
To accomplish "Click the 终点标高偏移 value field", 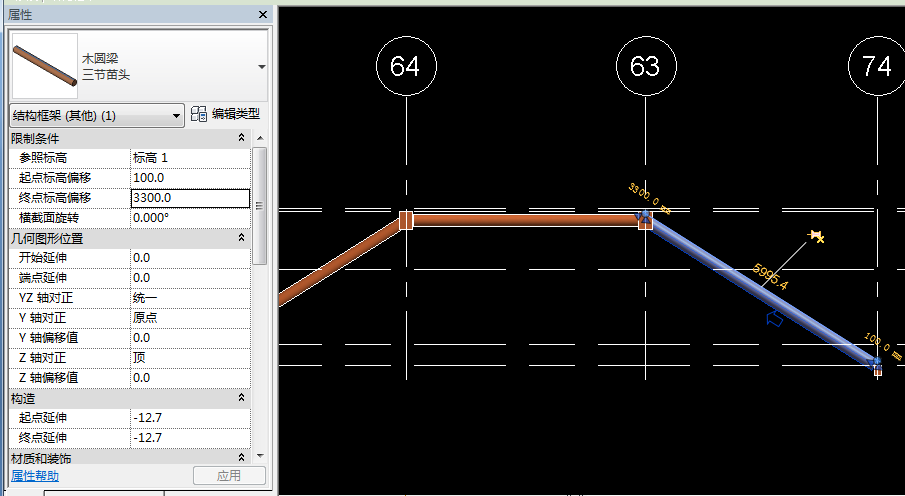I will 188,198.
